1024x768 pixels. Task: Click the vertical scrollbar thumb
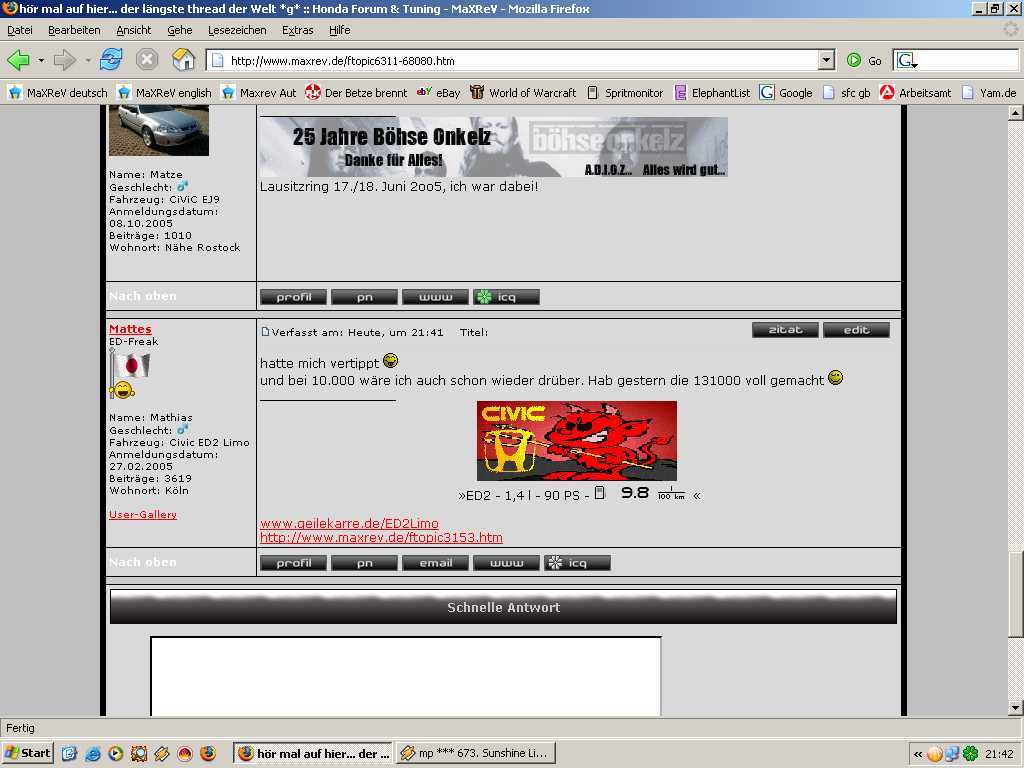pyautogui.click(x=1016, y=594)
